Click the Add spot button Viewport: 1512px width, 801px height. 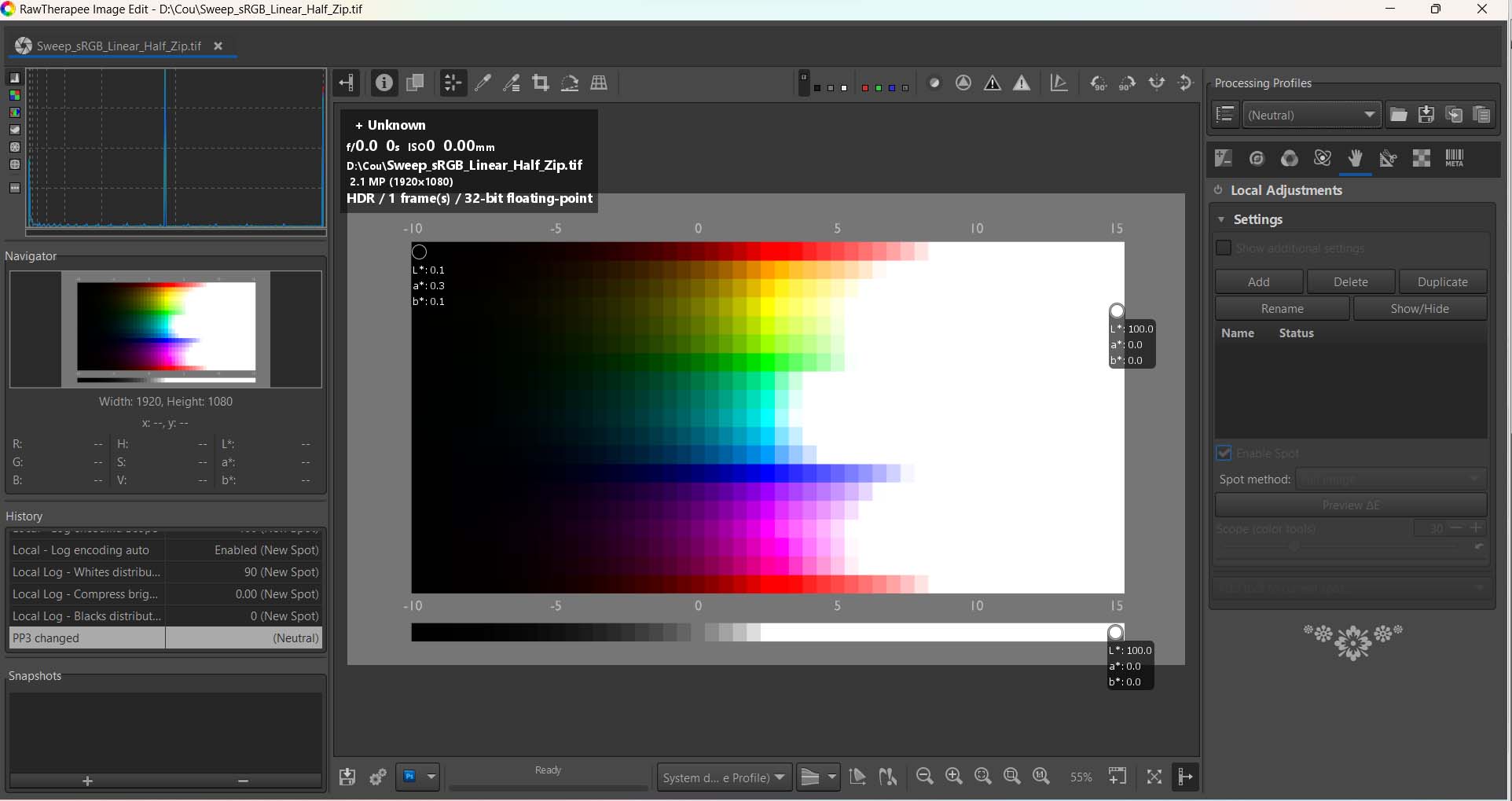(1258, 282)
